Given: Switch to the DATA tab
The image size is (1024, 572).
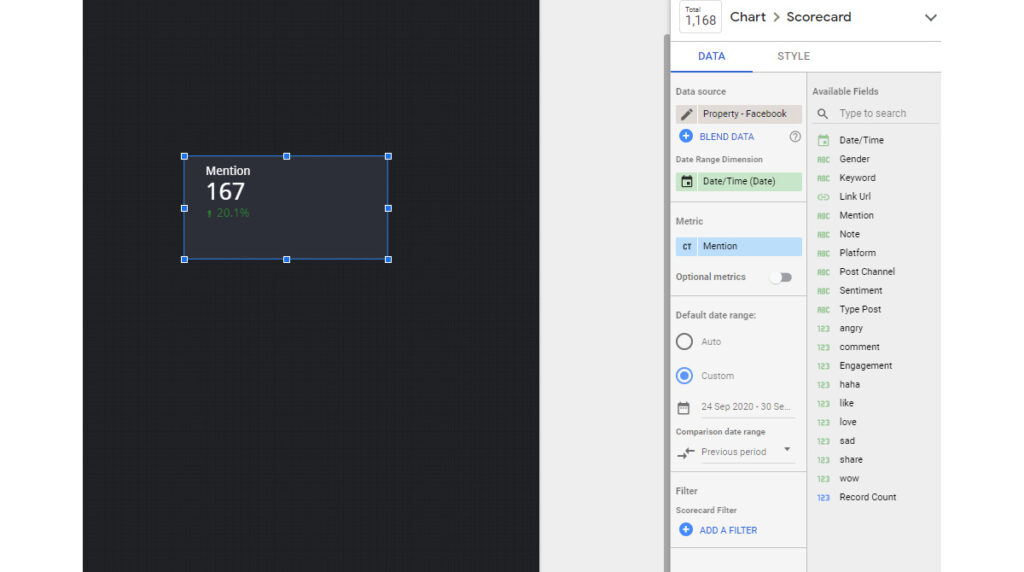Looking at the screenshot, I should [711, 56].
